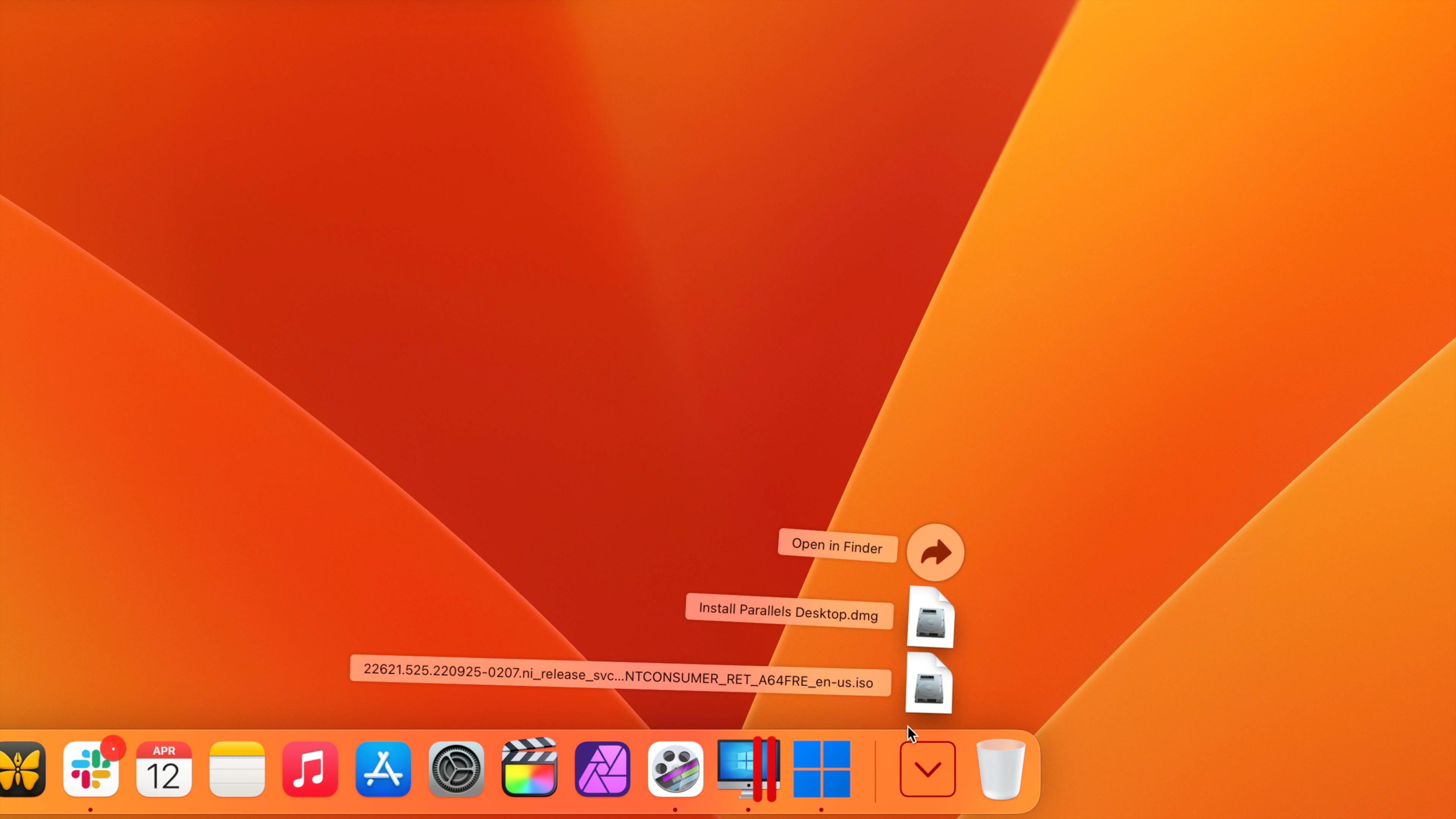Click Open in Finder

[838, 546]
